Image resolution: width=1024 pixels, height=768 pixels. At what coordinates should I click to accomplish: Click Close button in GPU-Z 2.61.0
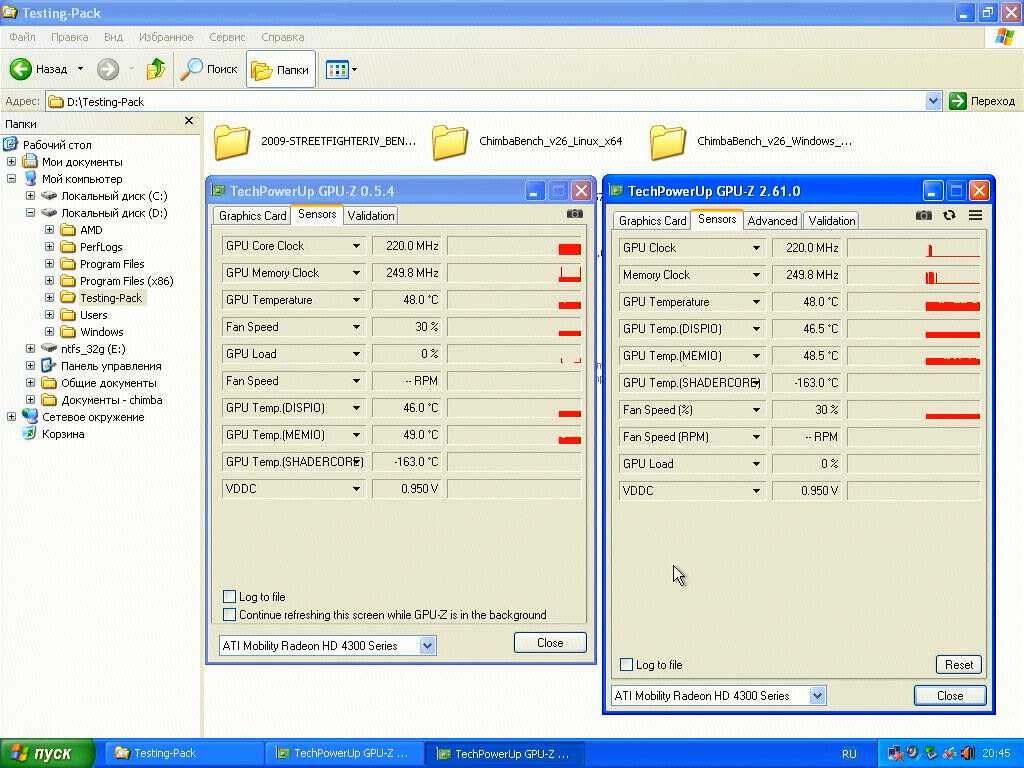(x=950, y=696)
